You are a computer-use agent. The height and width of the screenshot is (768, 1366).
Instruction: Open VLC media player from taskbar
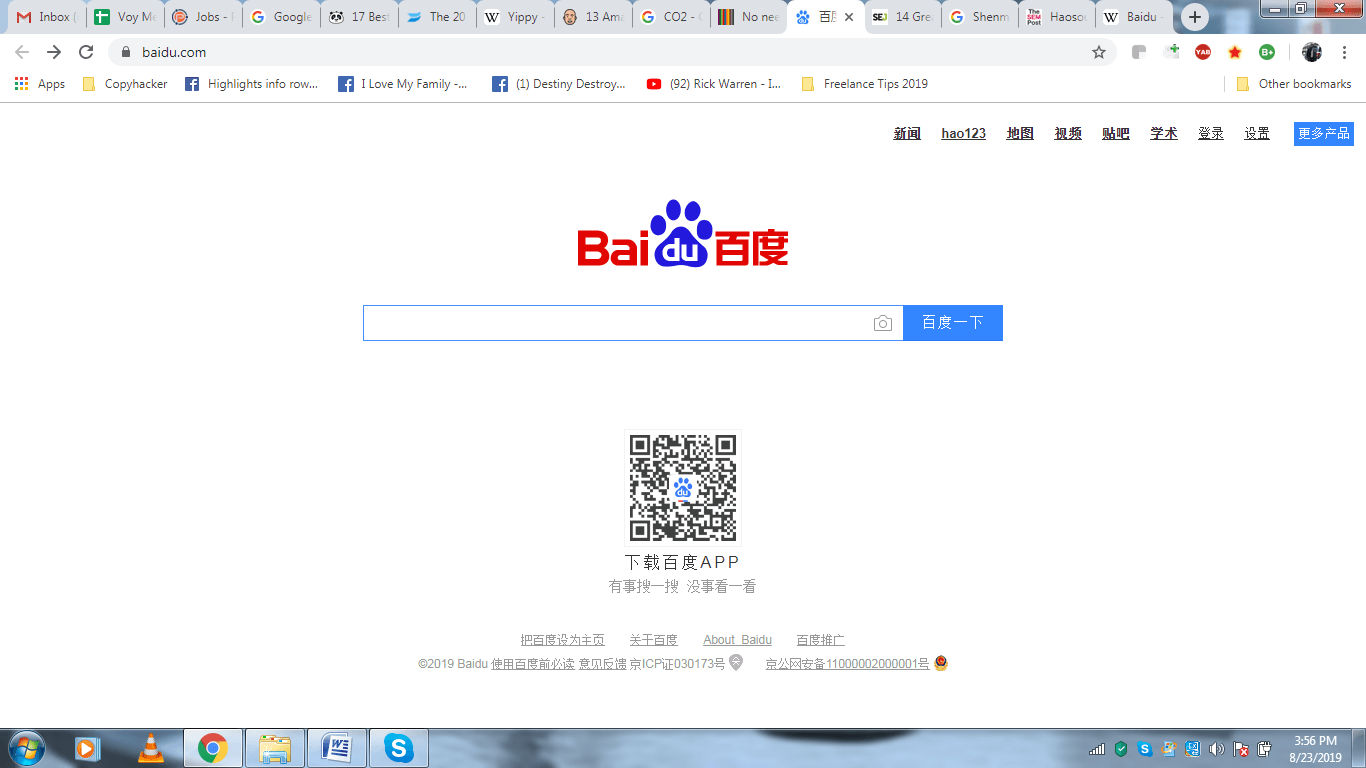click(x=150, y=748)
